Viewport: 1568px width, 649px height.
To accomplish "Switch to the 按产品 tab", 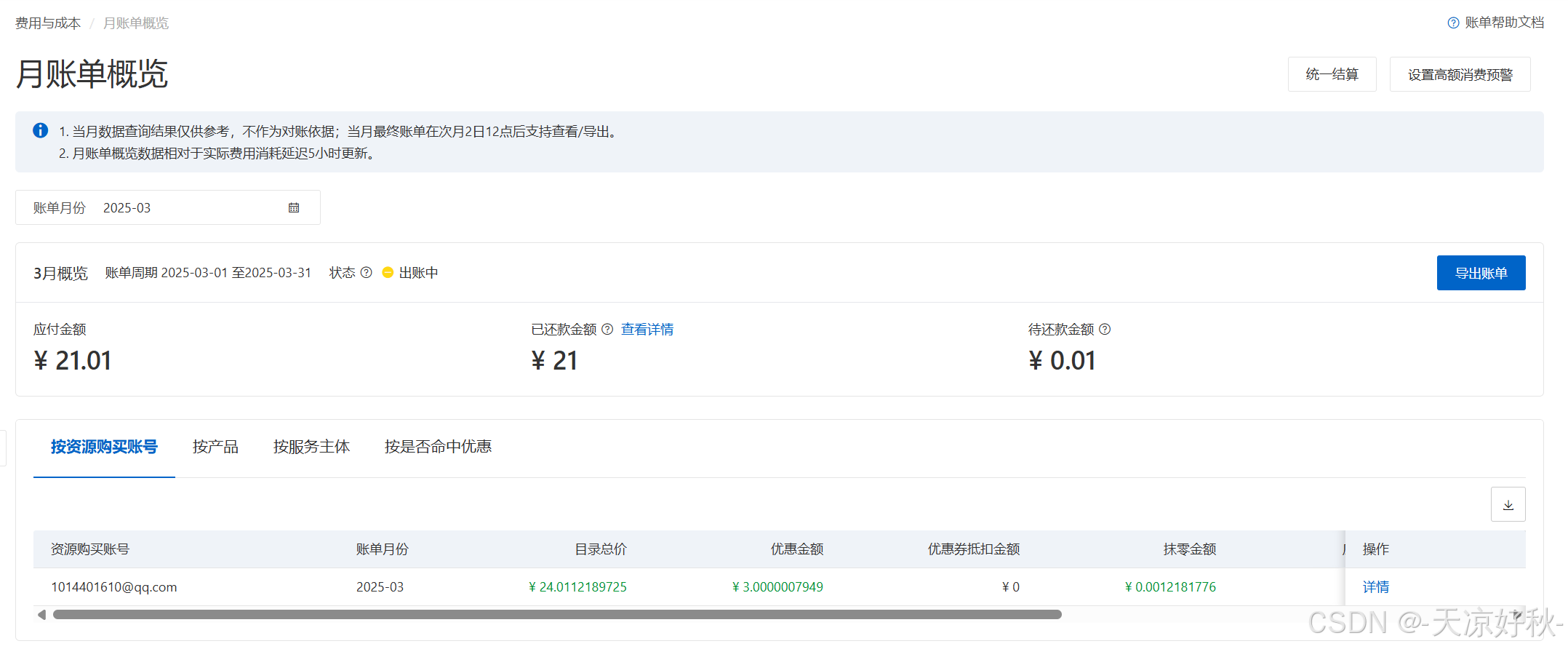I will coord(215,446).
